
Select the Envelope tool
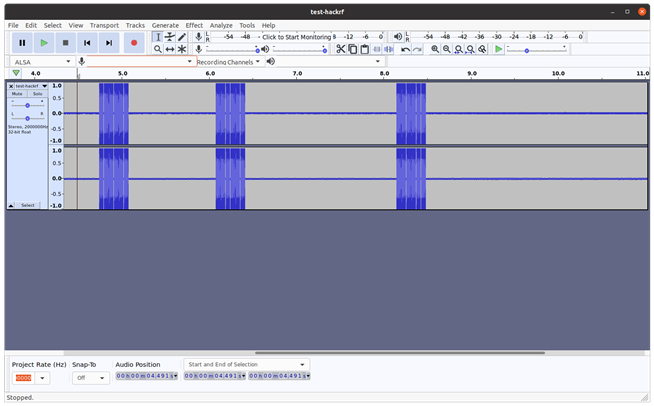pos(170,37)
